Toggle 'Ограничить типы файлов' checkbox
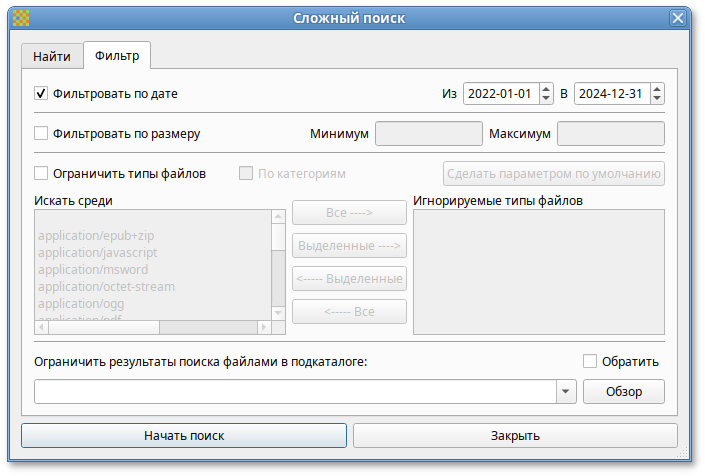This screenshot has height=476, width=705. coord(41,173)
